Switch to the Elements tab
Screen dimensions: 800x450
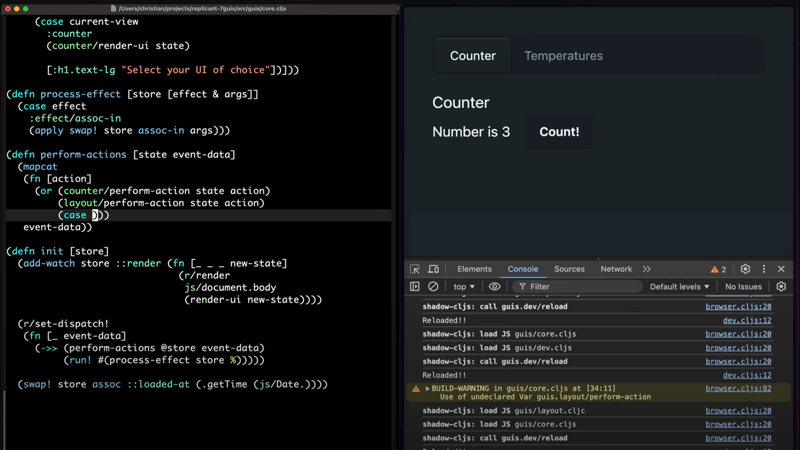point(474,269)
